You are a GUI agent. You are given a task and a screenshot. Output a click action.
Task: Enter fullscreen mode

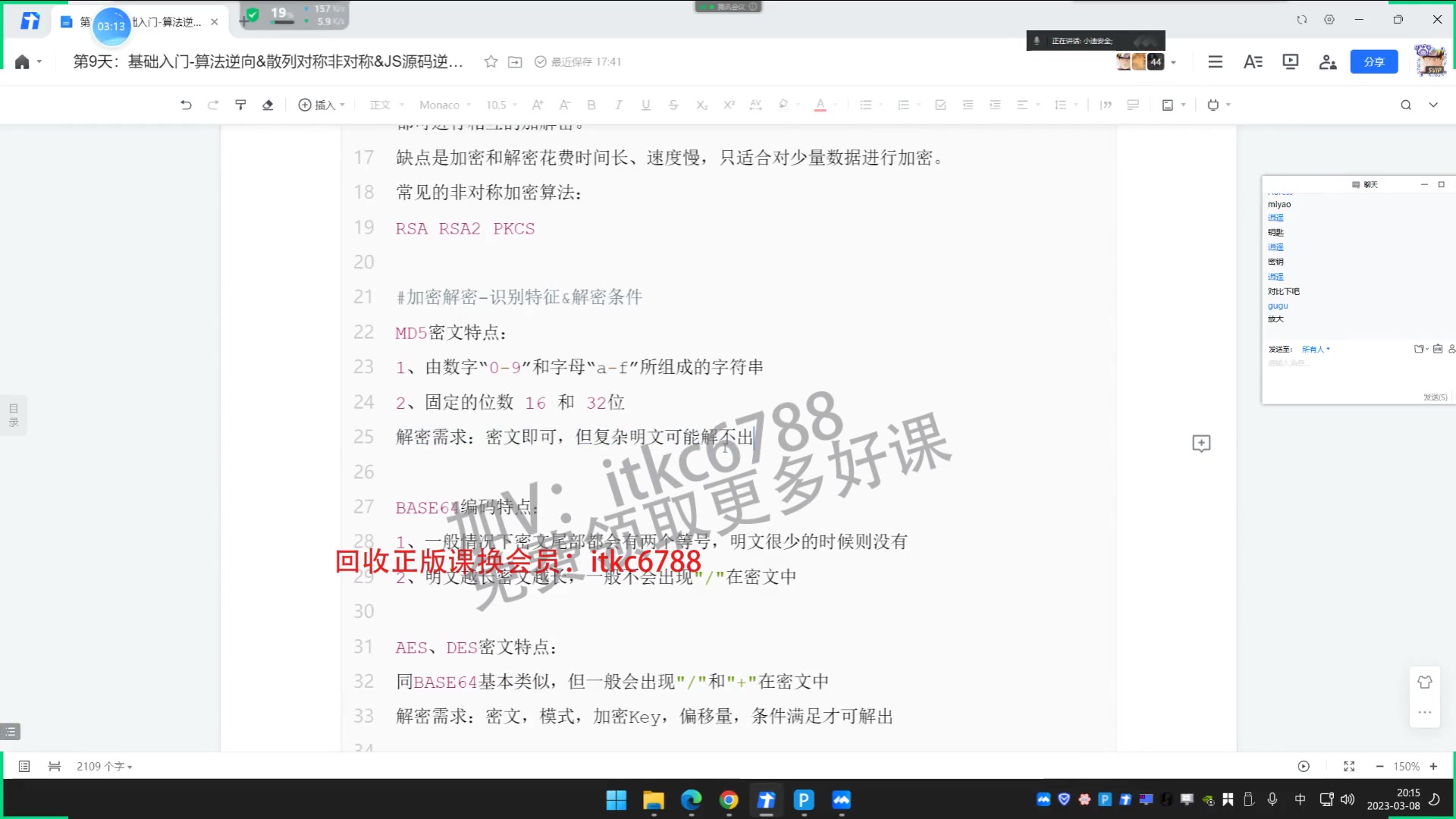(1349, 767)
